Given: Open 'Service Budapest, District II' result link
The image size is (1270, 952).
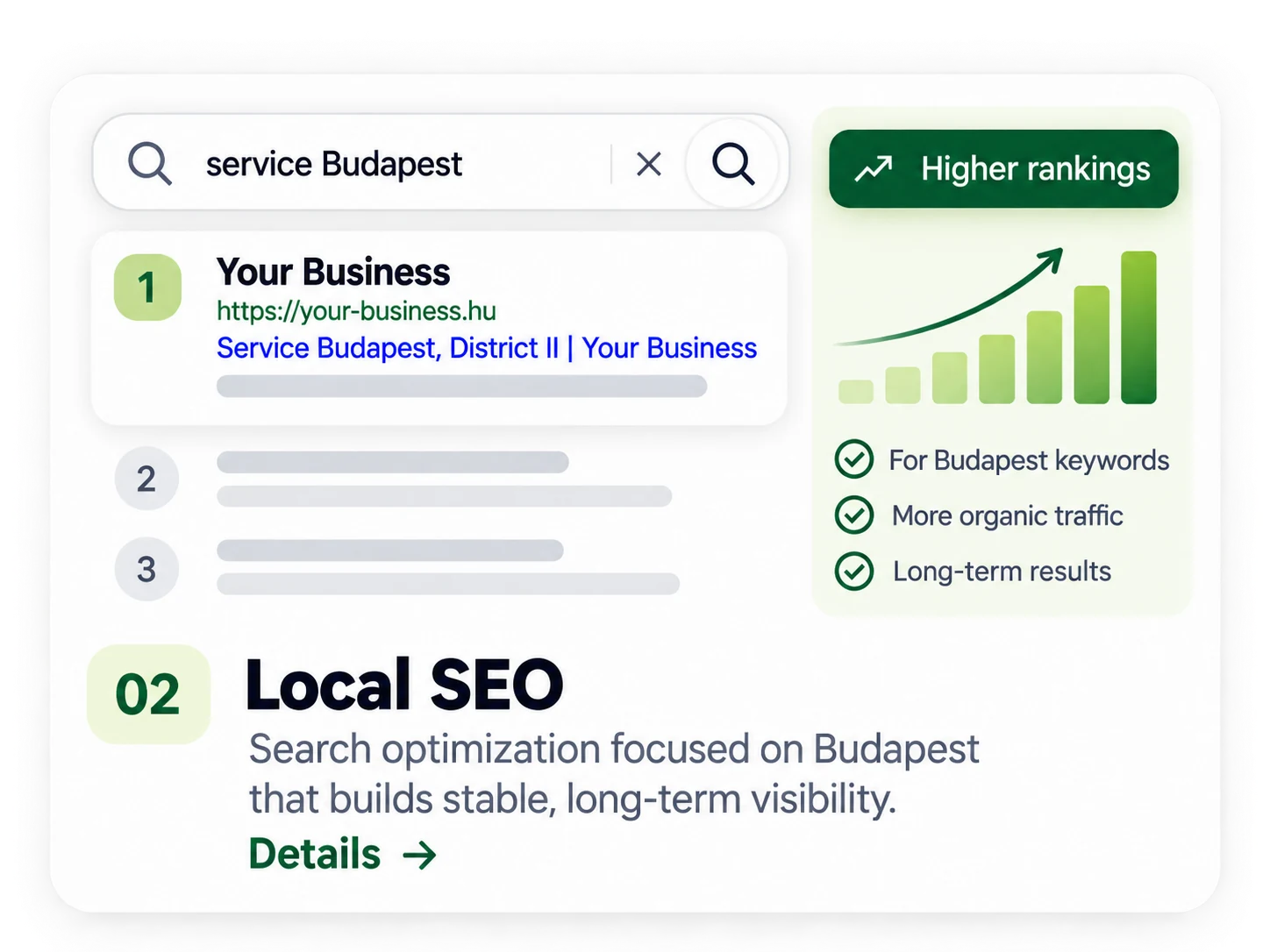Looking at the screenshot, I should (487, 348).
